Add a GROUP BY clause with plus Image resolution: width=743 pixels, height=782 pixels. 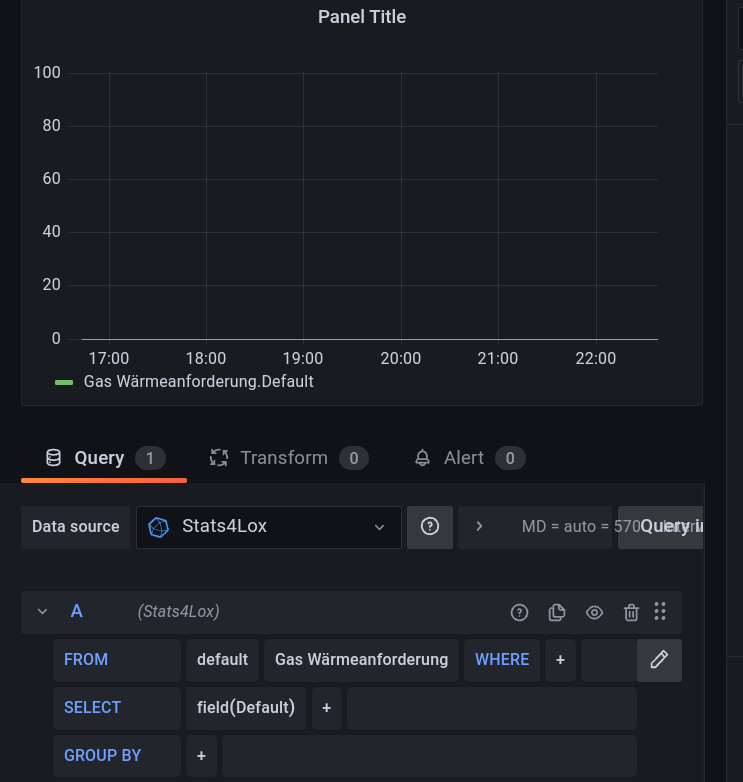click(x=201, y=756)
